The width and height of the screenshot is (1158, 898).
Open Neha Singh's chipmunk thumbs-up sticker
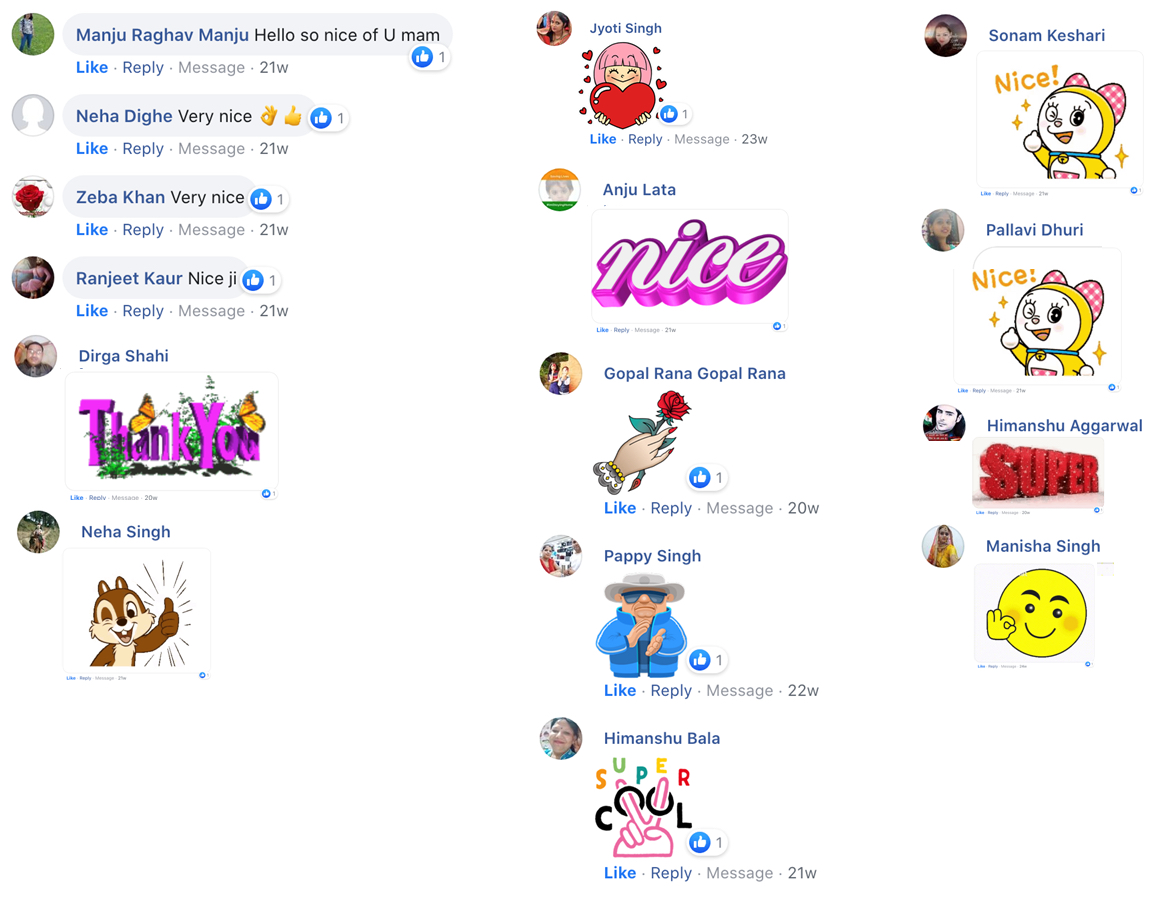[x=137, y=610]
